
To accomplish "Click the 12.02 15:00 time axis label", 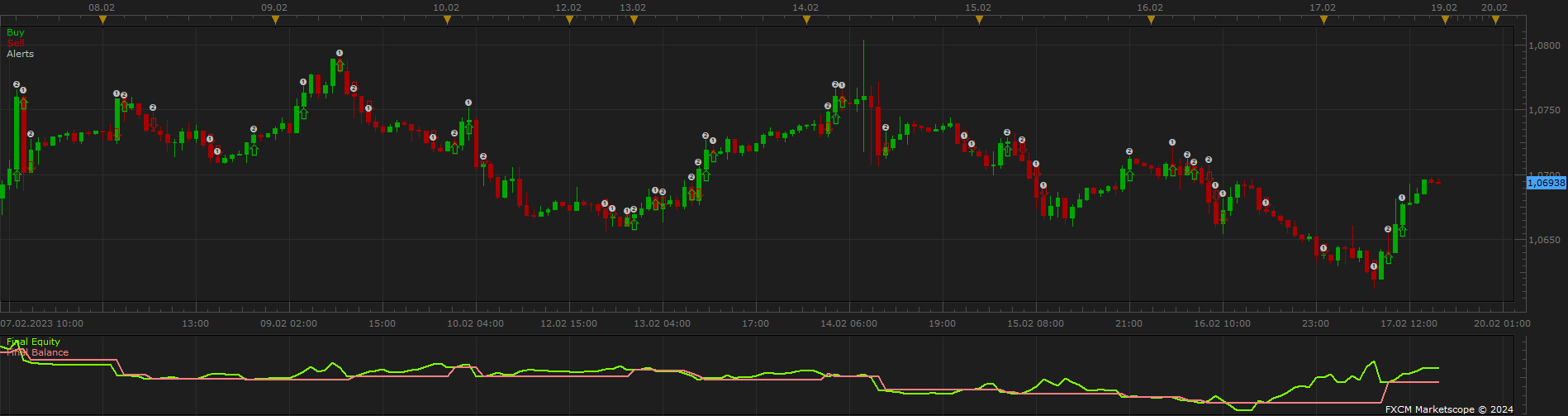I will (569, 323).
